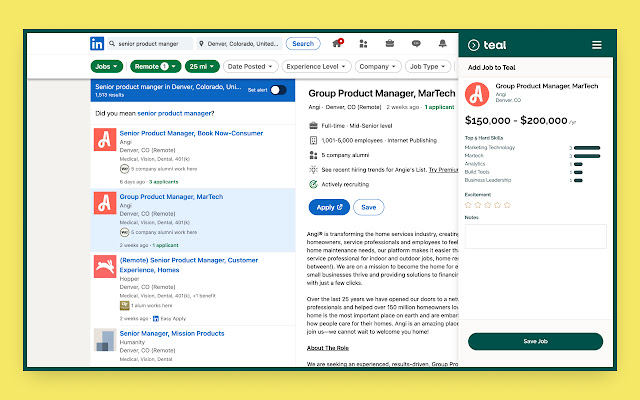Open Group Product Manager, MarTech listing link
Screen dimensions: 640x400
171,197
